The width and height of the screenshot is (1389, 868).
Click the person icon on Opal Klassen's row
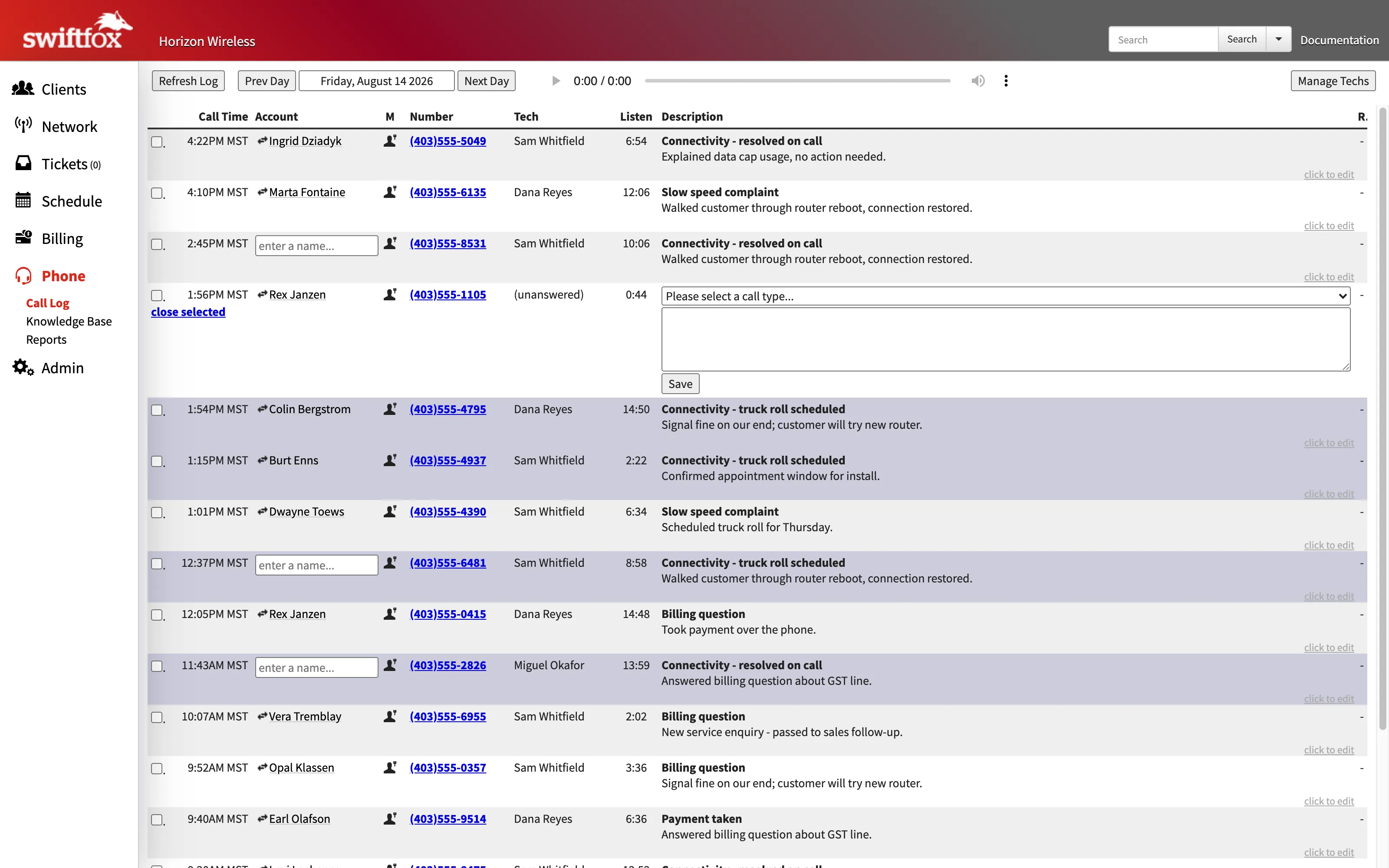tap(390, 767)
